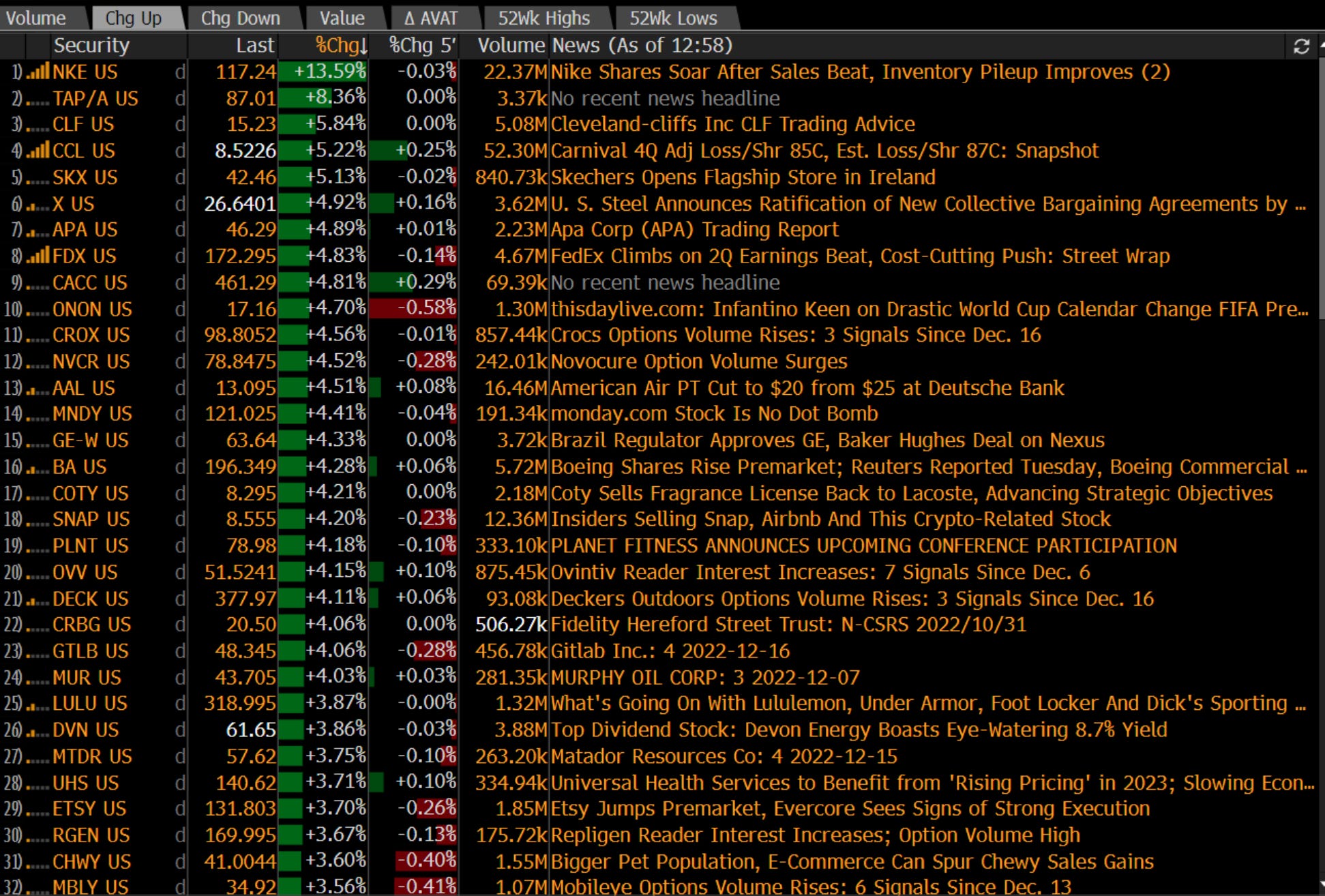Select the RGEN US security

click(x=91, y=835)
